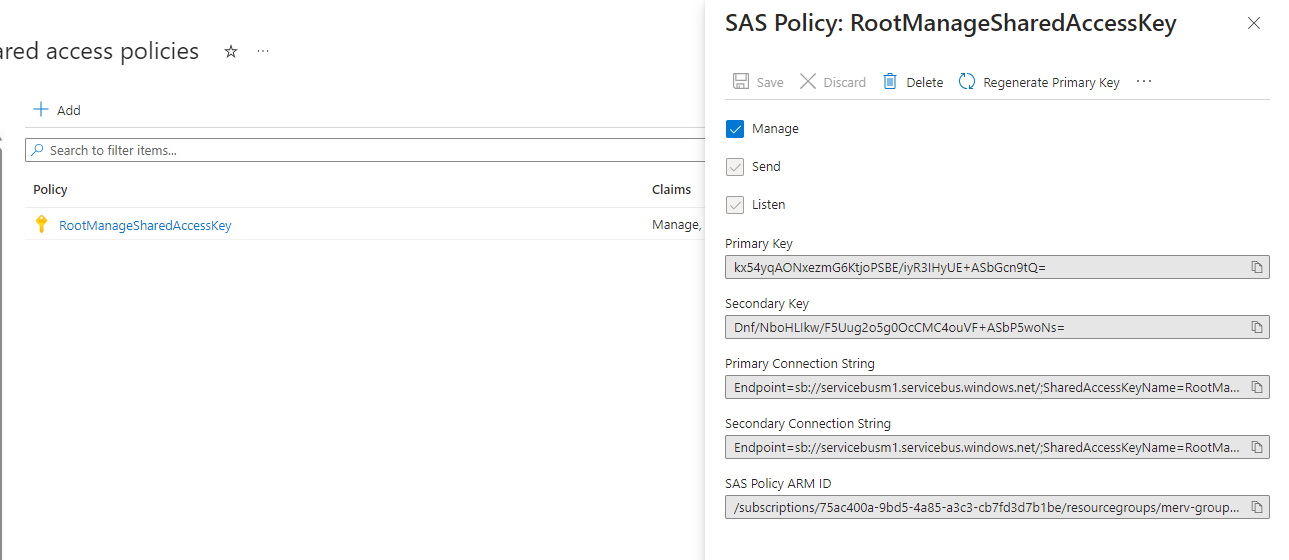This screenshot has height=560, width=1289.
Task: Uncheck the Manage checkbox
Action: 735,129
